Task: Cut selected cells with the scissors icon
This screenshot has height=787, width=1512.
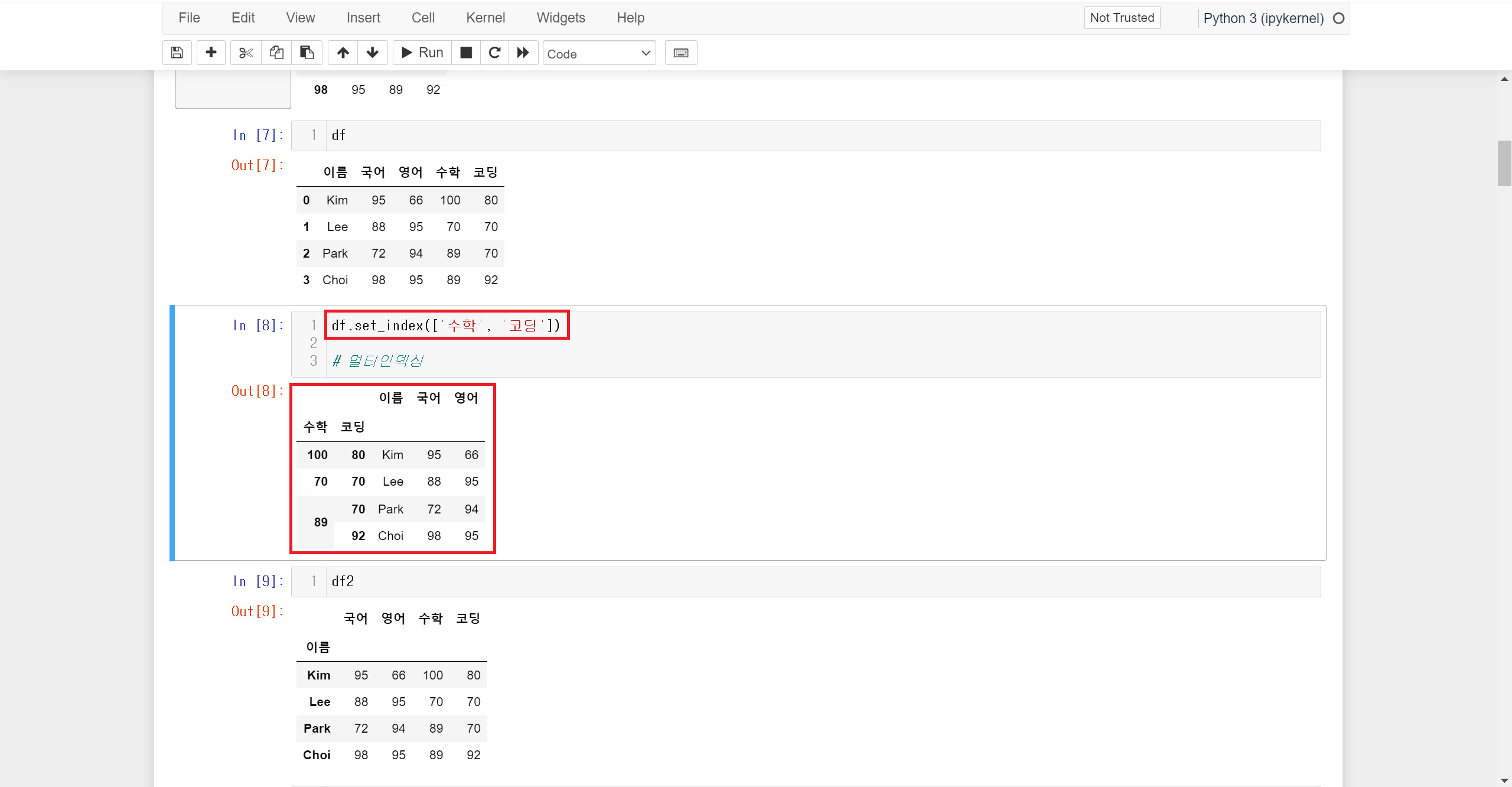Action: (x=246, y=53)
